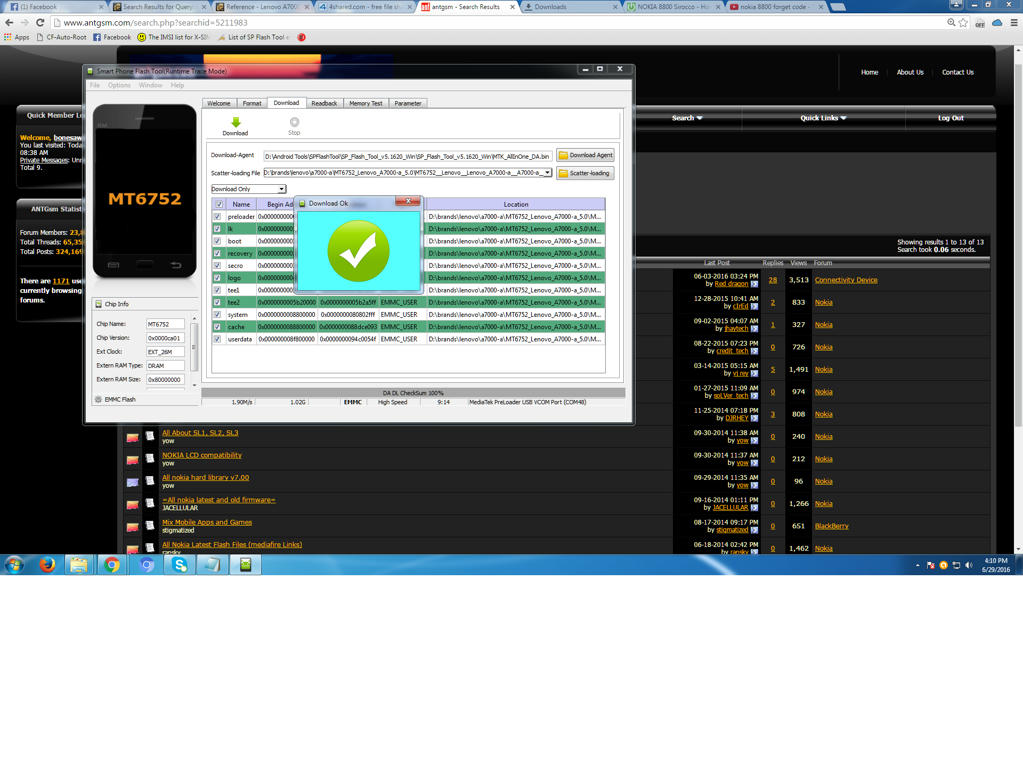Toggle the select-all checkbox in table header
This screenshot has height=768, width=1023.
(x=219, y=204)
